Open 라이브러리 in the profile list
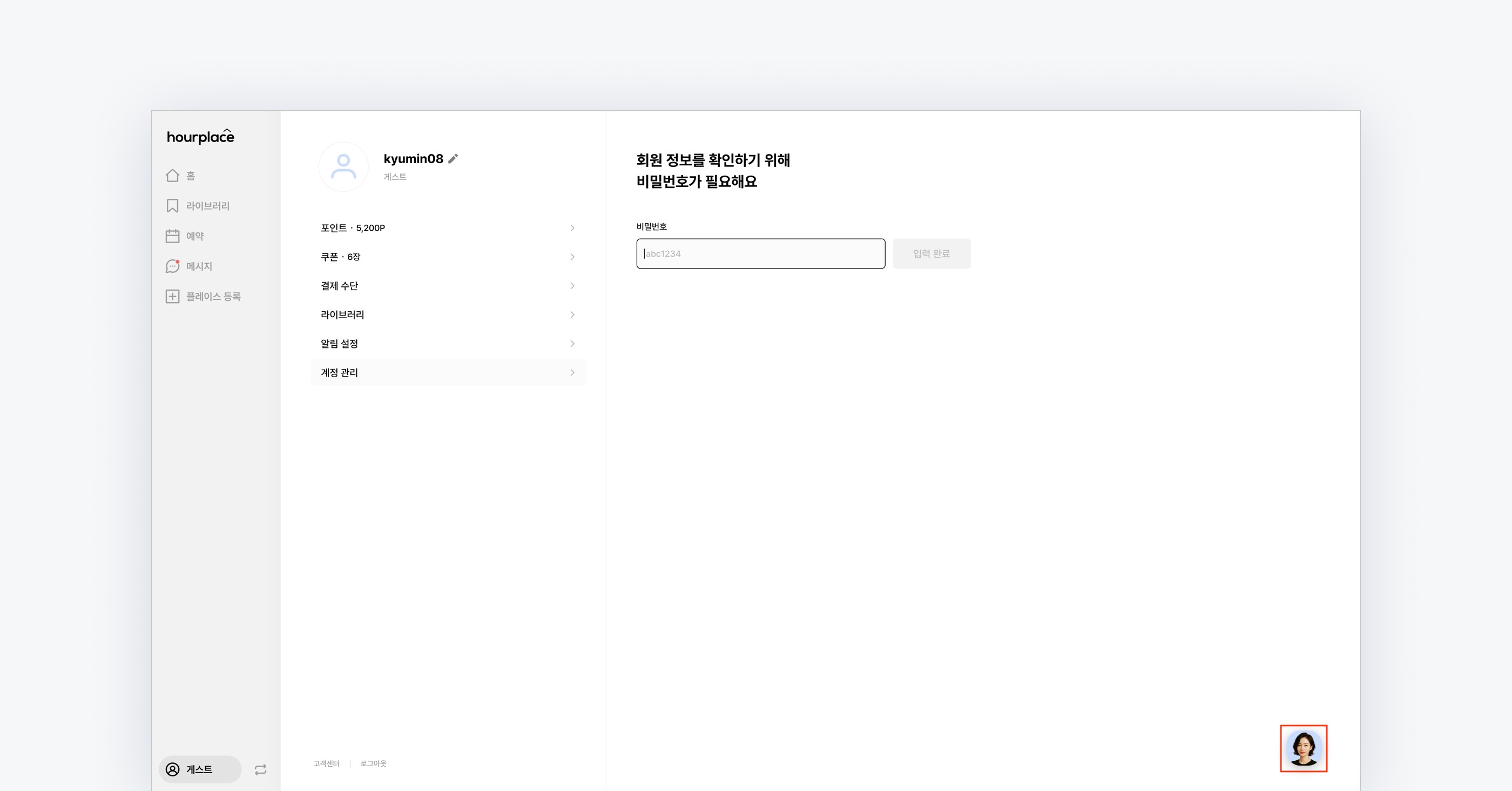The height and width of the screenshot is (791, 1512). coord(342,315)
